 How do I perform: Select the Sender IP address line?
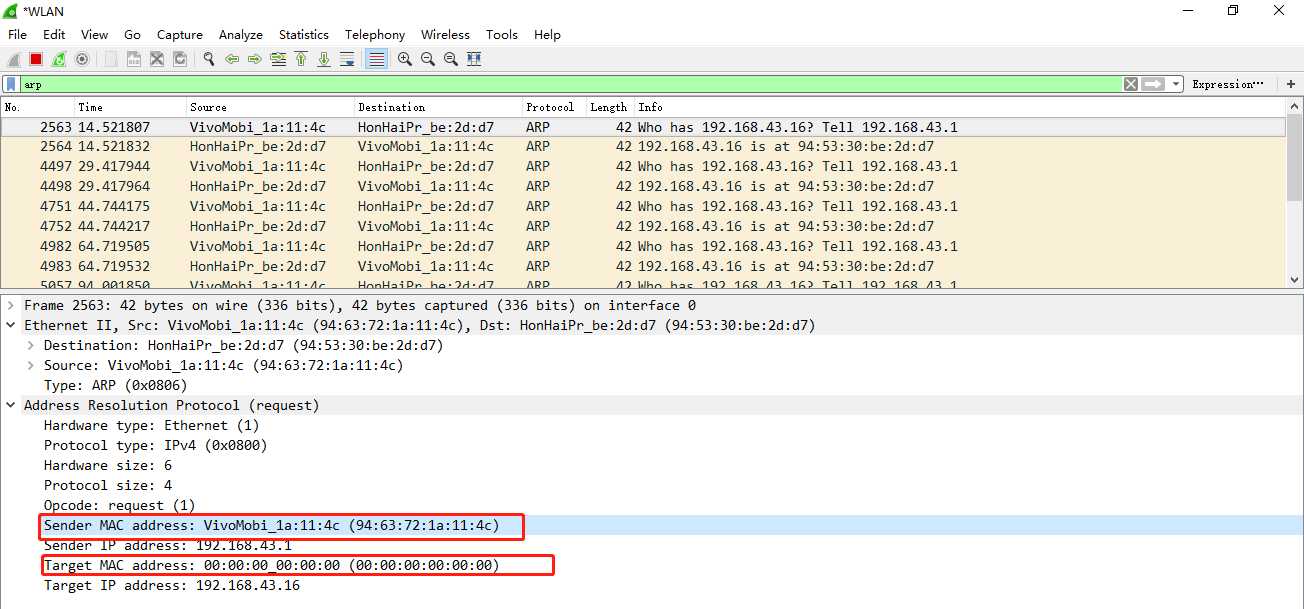[x=167, y=545]
